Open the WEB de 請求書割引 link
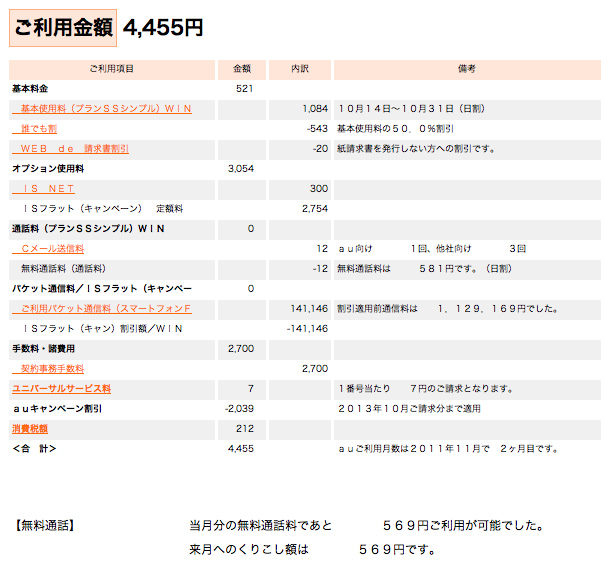Viewport: 612px width, 568px height. point(75,148)
